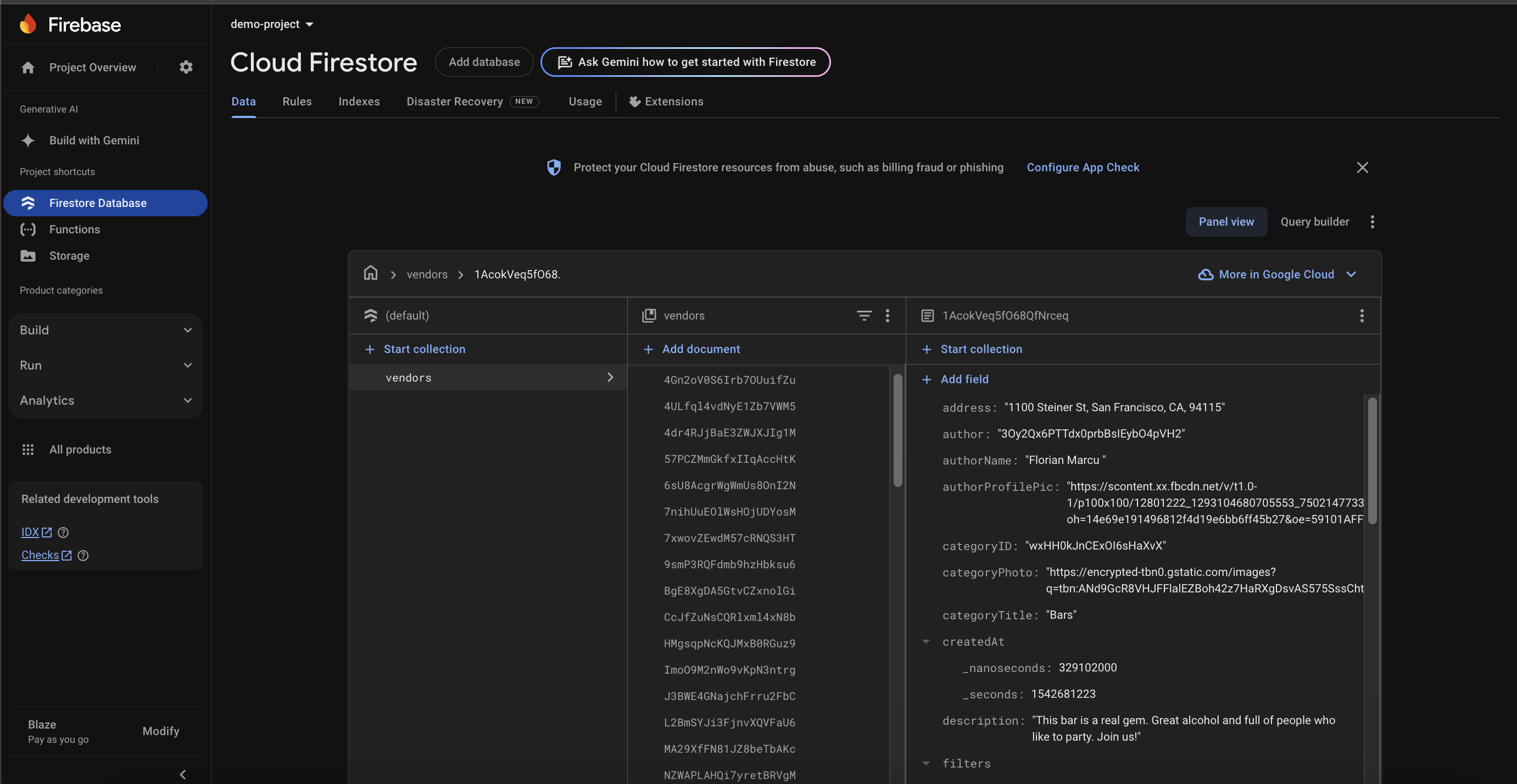
Task: Click the Configure App Check link
Action: tap(1083, 167)
